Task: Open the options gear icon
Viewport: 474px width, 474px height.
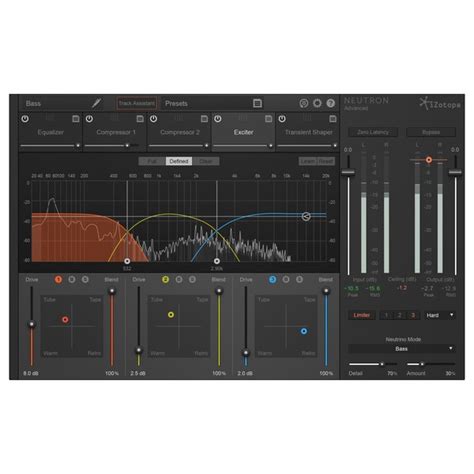Action: point(317,103)
